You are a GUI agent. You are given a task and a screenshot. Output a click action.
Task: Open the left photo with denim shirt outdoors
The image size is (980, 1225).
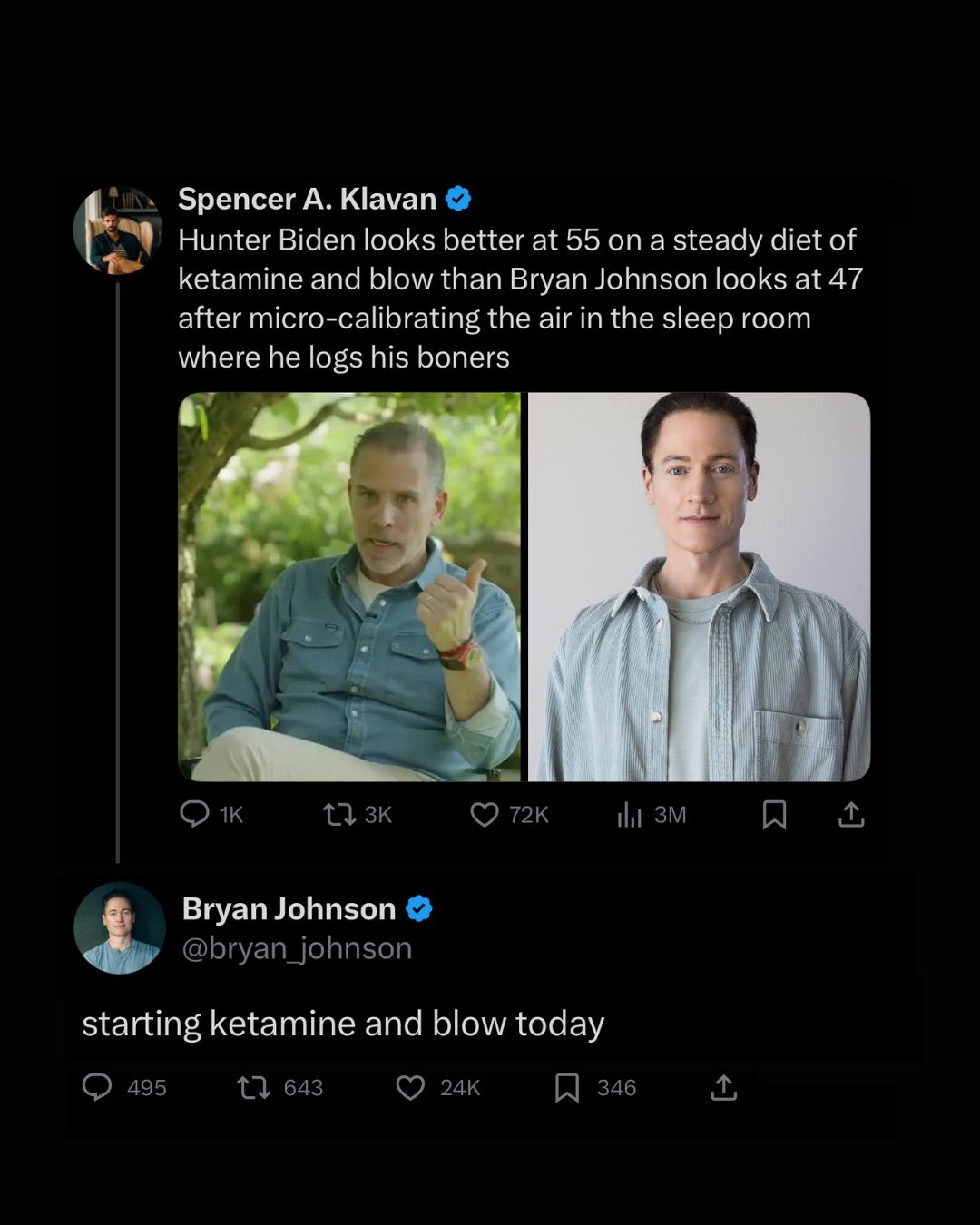pos(349,586)
